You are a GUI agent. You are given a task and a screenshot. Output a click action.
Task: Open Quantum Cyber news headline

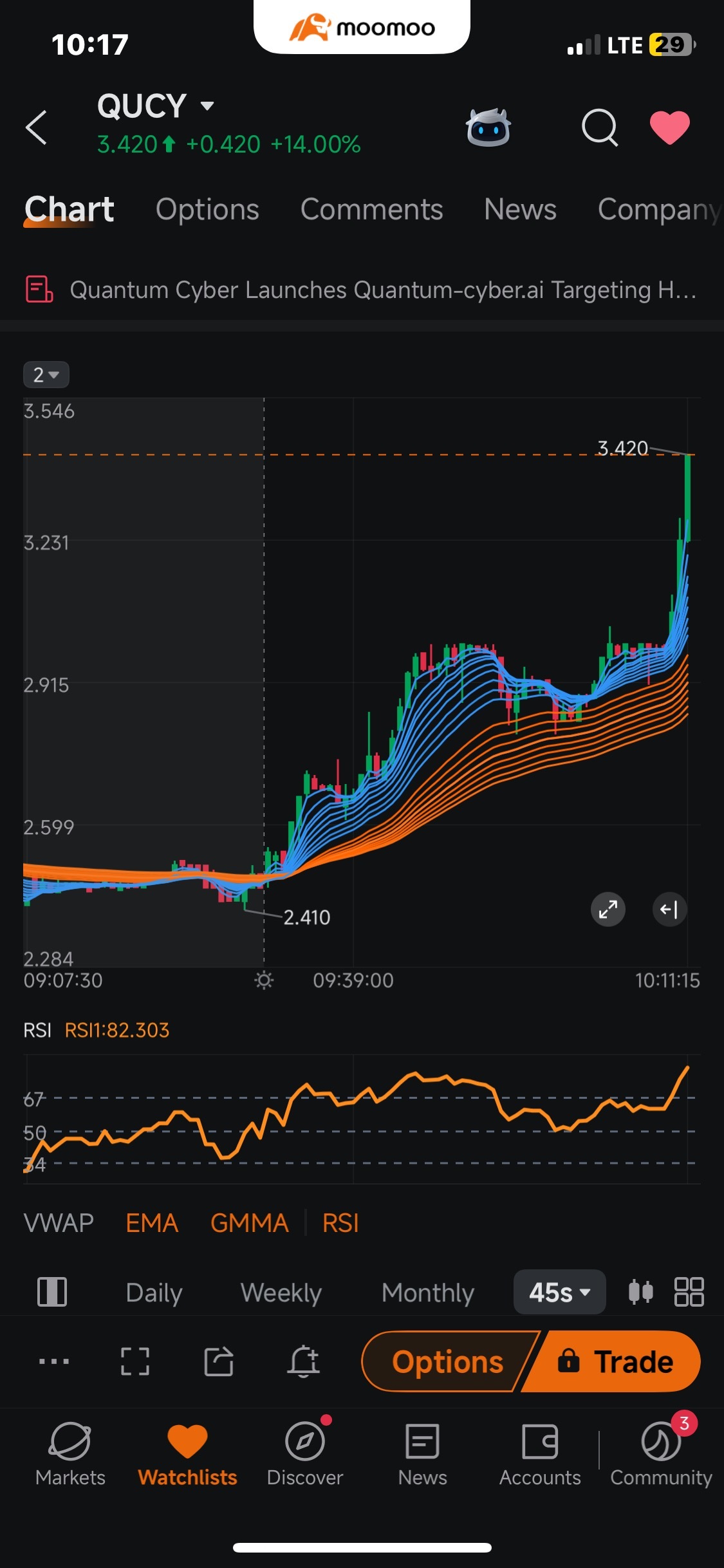click(x=383, y=290)
